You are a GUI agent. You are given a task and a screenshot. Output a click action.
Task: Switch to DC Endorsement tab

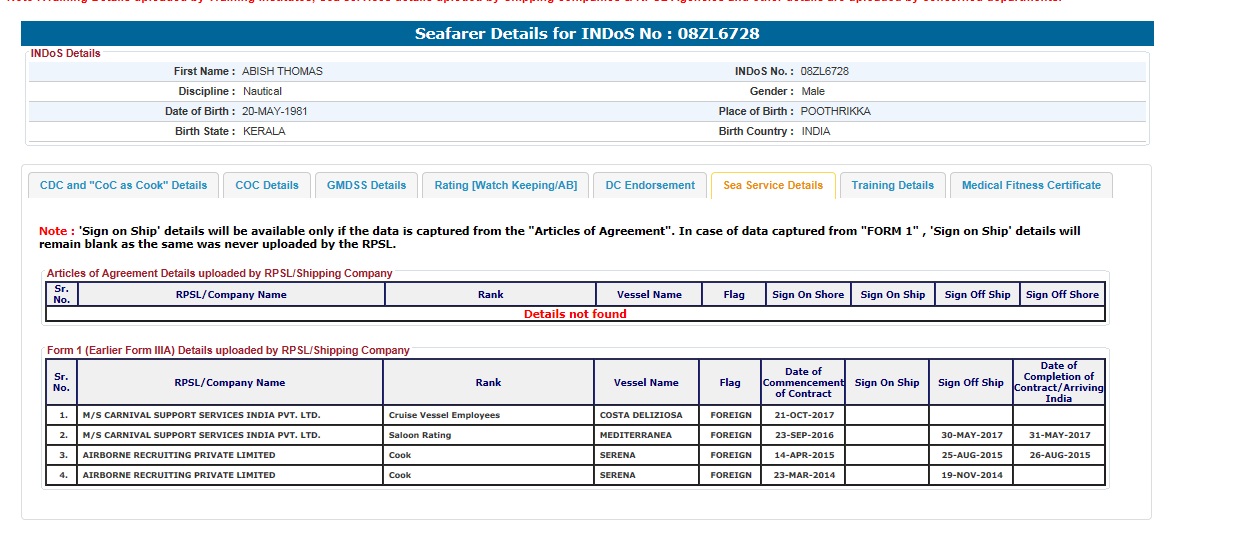pyautogui.click(x=650, y=185)
